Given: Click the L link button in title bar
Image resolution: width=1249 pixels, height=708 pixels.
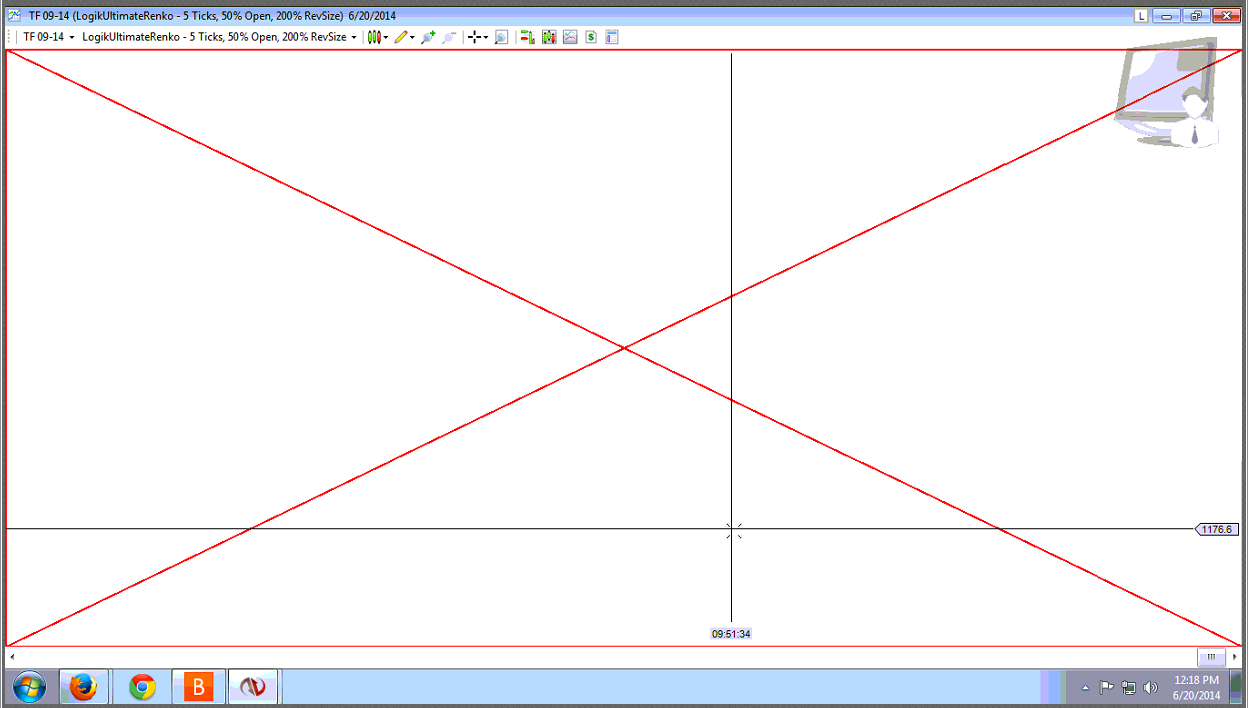Looking at the screenshot, I should pyautogui.click(x=1141, y=16).
